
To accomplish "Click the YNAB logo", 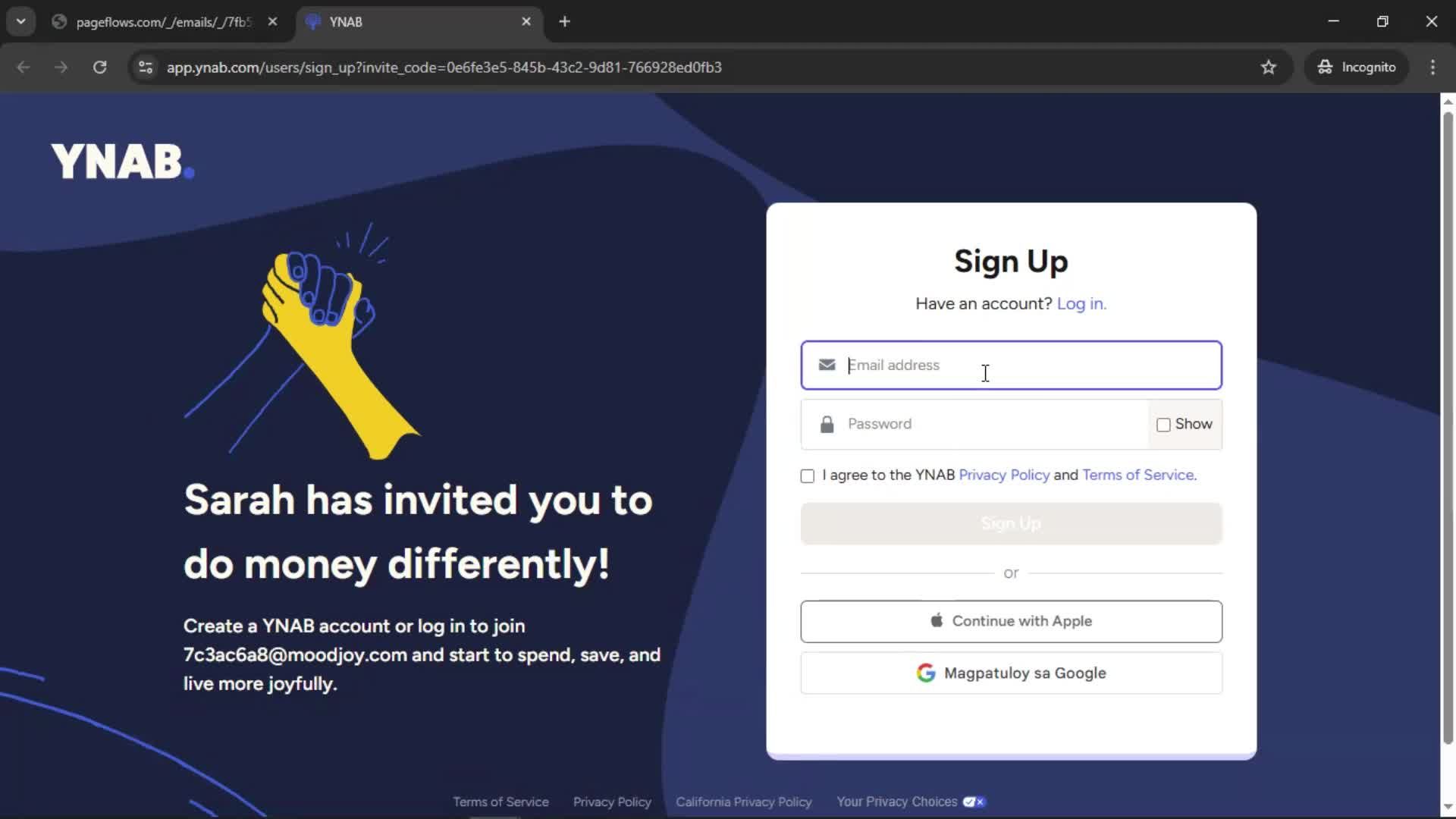I will point(123,162).
